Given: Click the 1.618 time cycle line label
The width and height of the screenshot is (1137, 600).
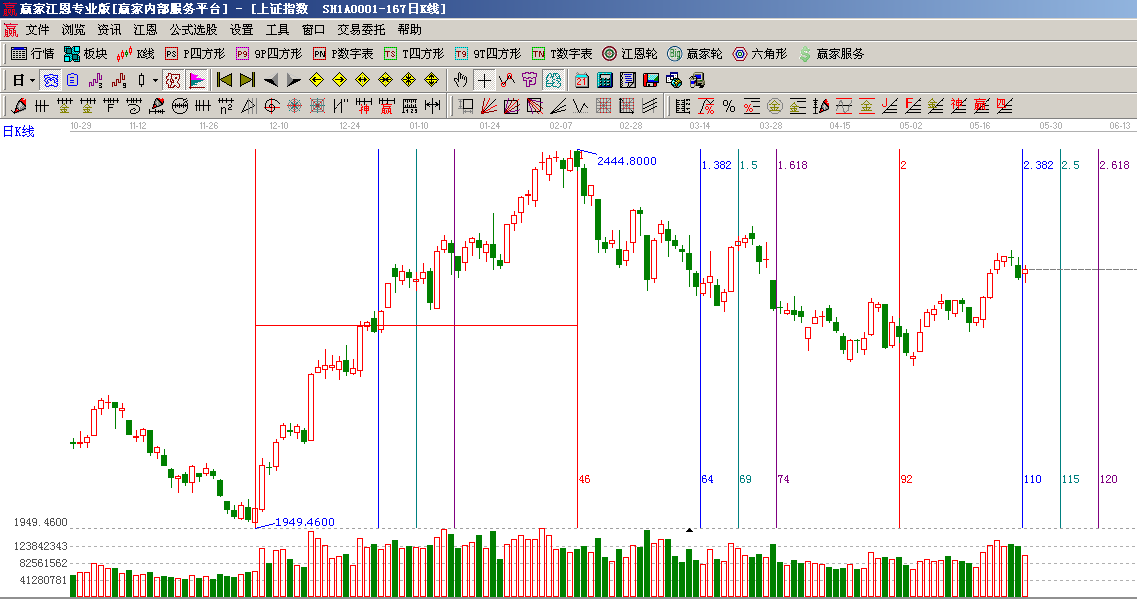Looking at the screenshot, I should (792, 165).
